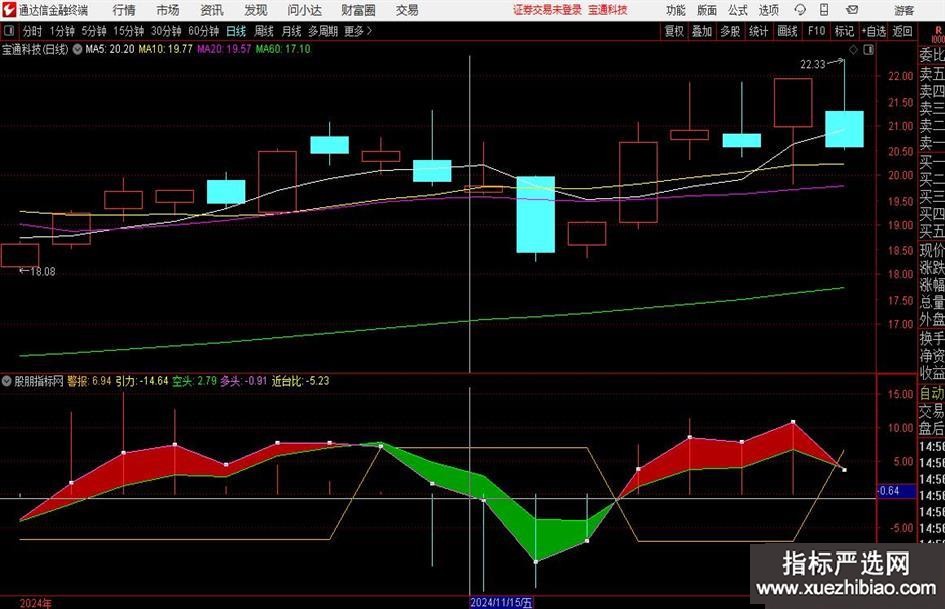Select the 日线 daily period
Screen dimensions: 945x609
pos(236,31)
